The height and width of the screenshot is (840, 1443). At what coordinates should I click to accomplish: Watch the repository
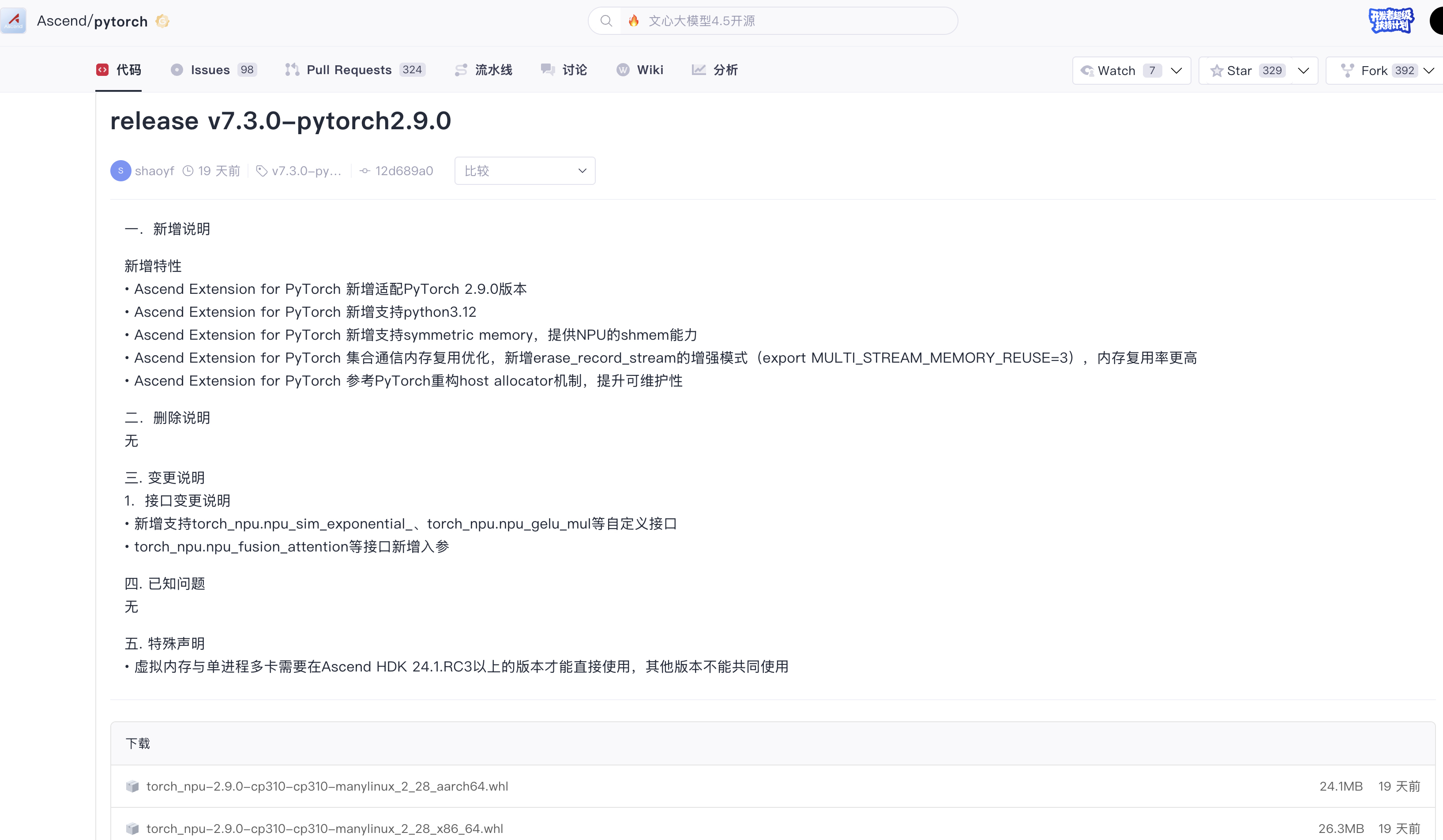pyautogui.click(x=1116, y=71)
